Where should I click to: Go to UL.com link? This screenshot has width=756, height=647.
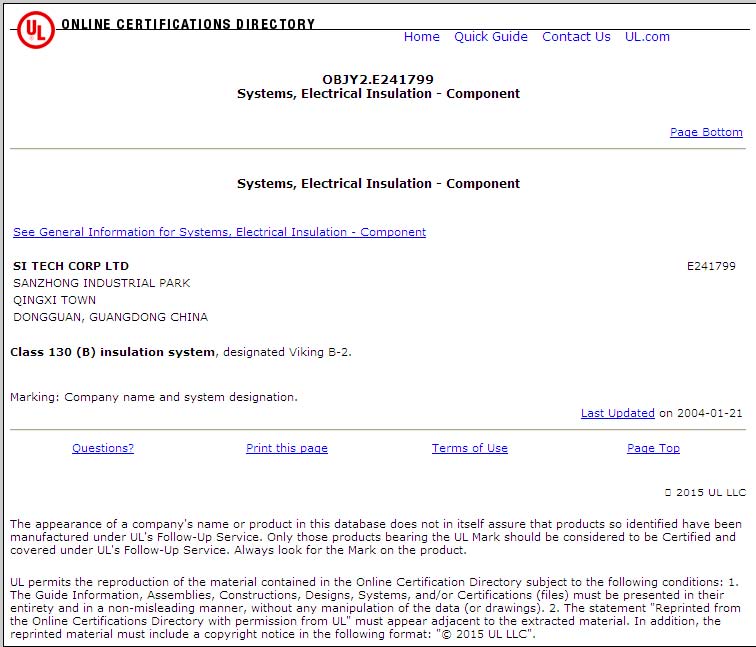tap(647, 37)
